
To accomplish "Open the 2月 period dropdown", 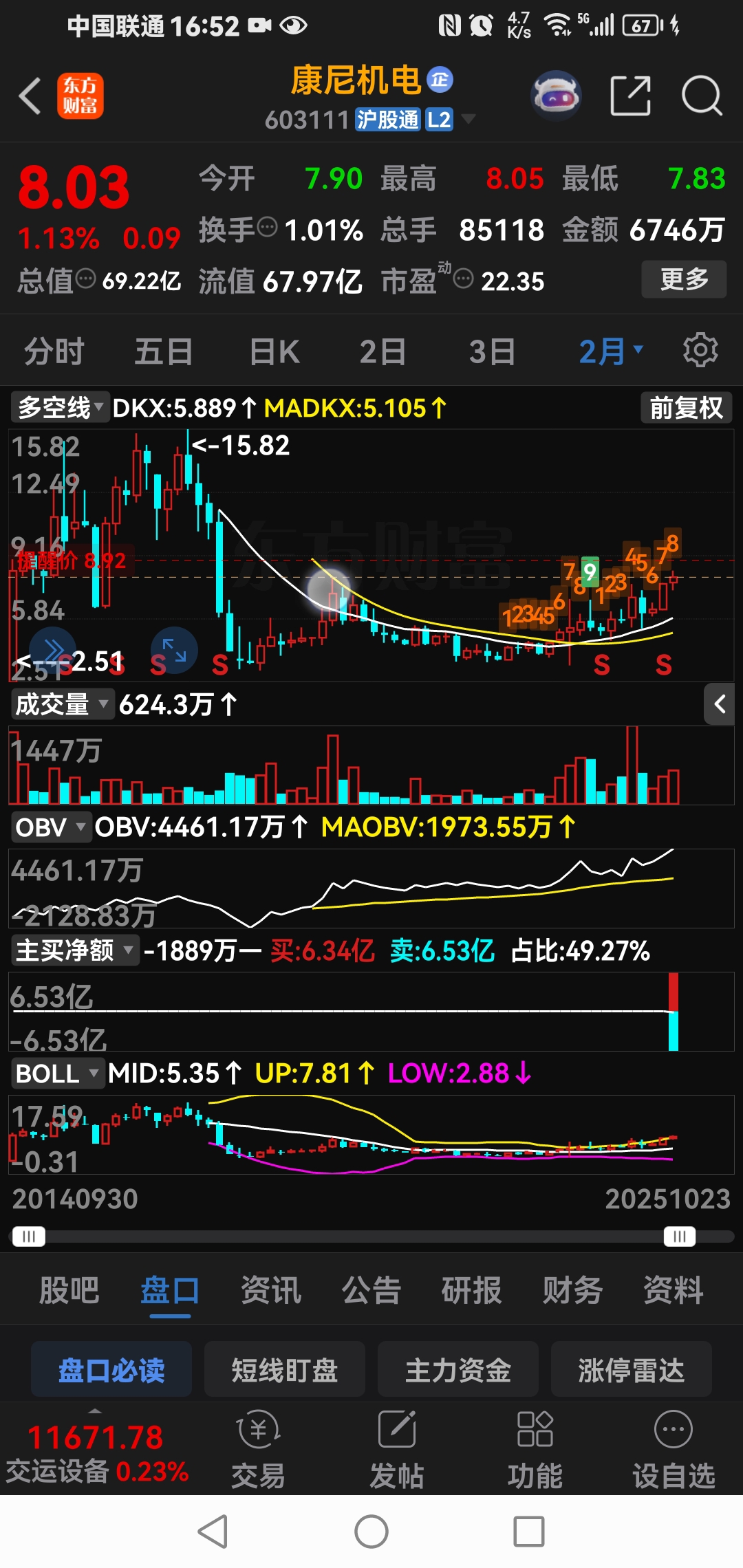I will click(611, 351).
